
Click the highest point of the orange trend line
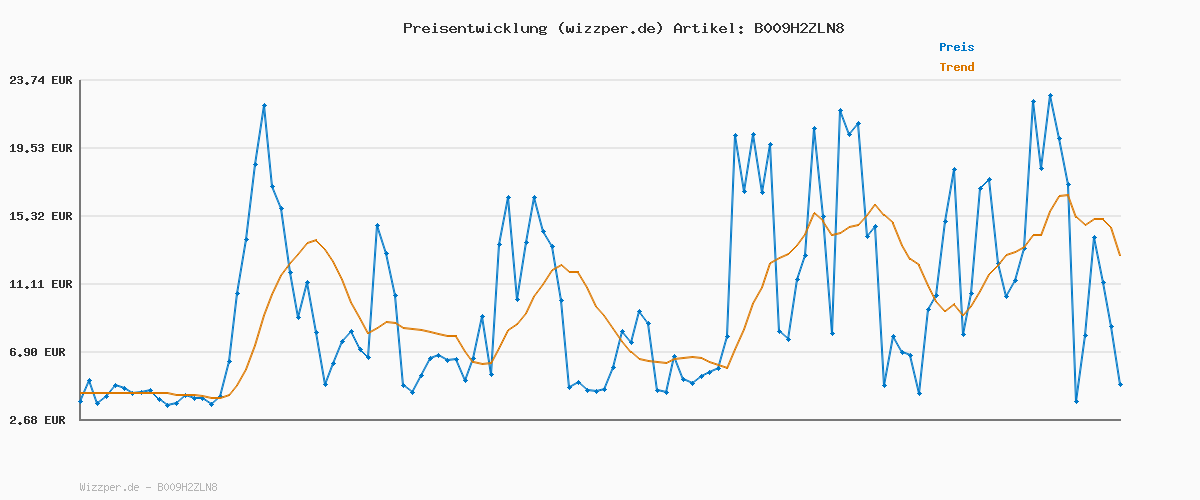tap(1065, 195)
